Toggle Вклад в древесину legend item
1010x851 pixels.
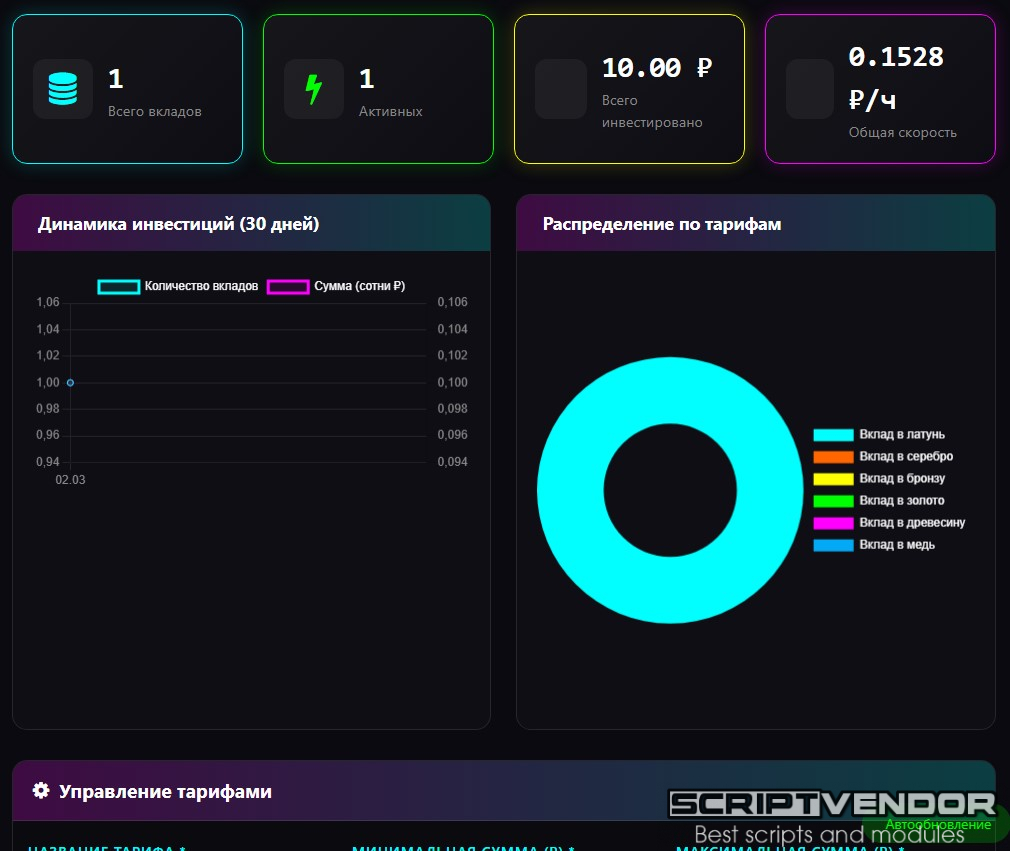pos(889,523)
